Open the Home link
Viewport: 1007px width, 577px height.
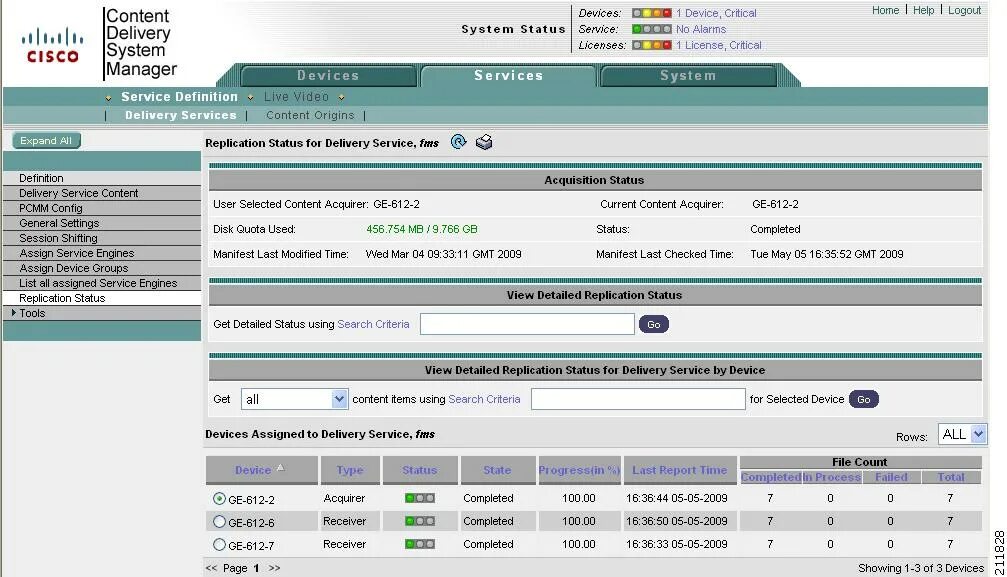coord(885,10)
